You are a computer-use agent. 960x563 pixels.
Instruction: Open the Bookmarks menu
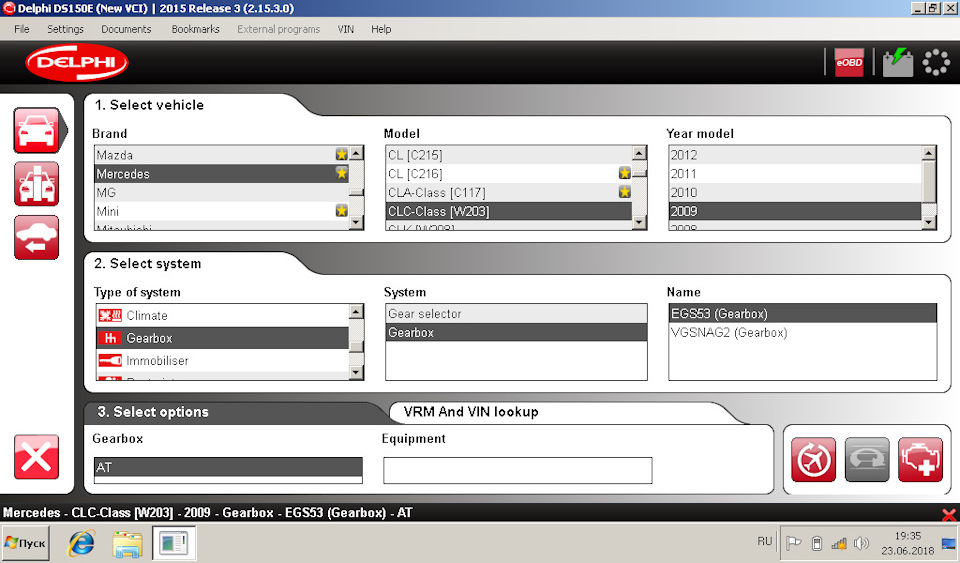coord(195,29)
